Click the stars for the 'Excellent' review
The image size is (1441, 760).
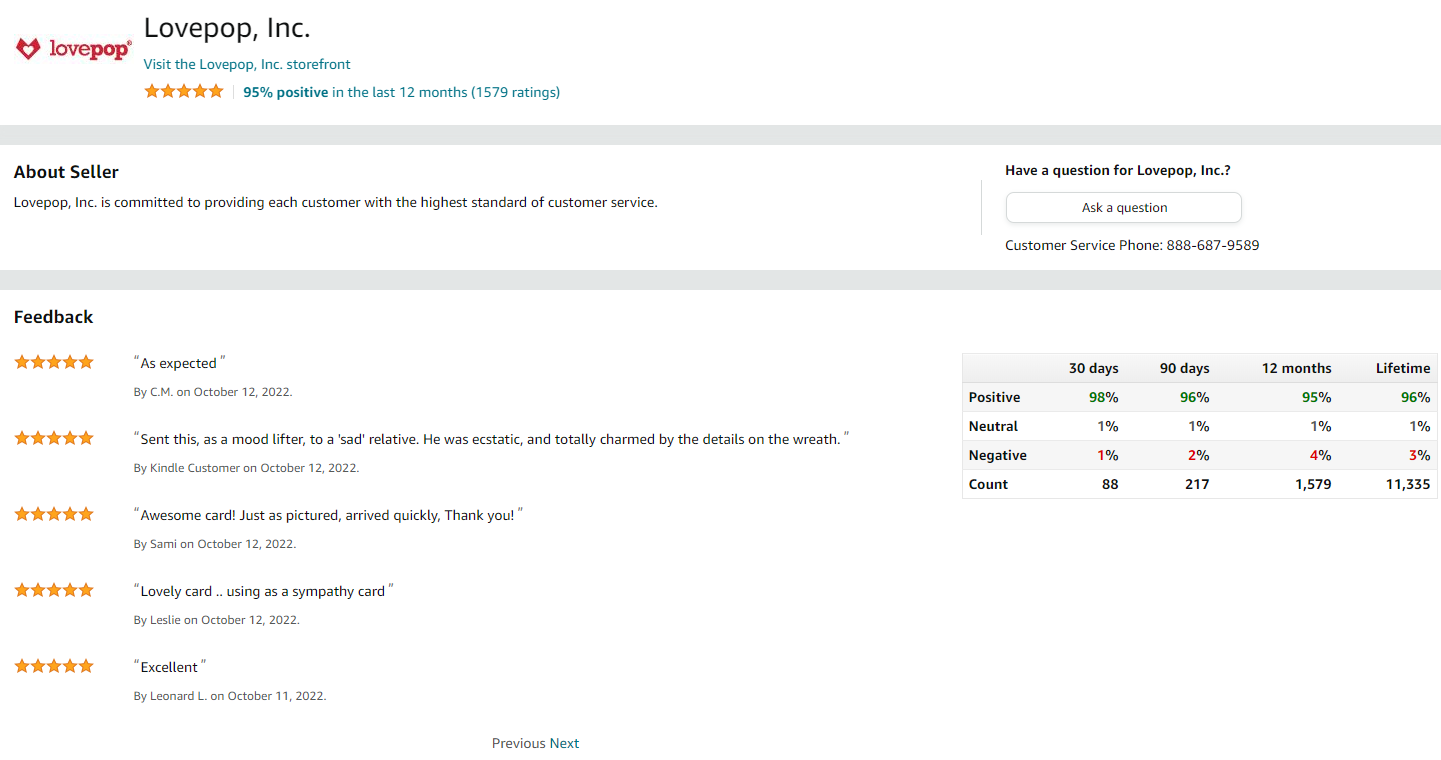click(x=54, y=666)
